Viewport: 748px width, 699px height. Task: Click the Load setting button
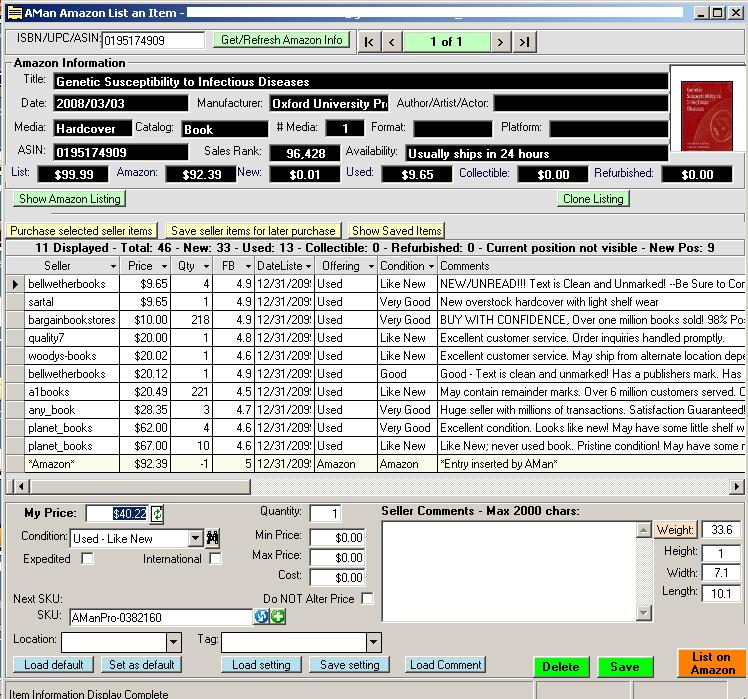[261, 665]
